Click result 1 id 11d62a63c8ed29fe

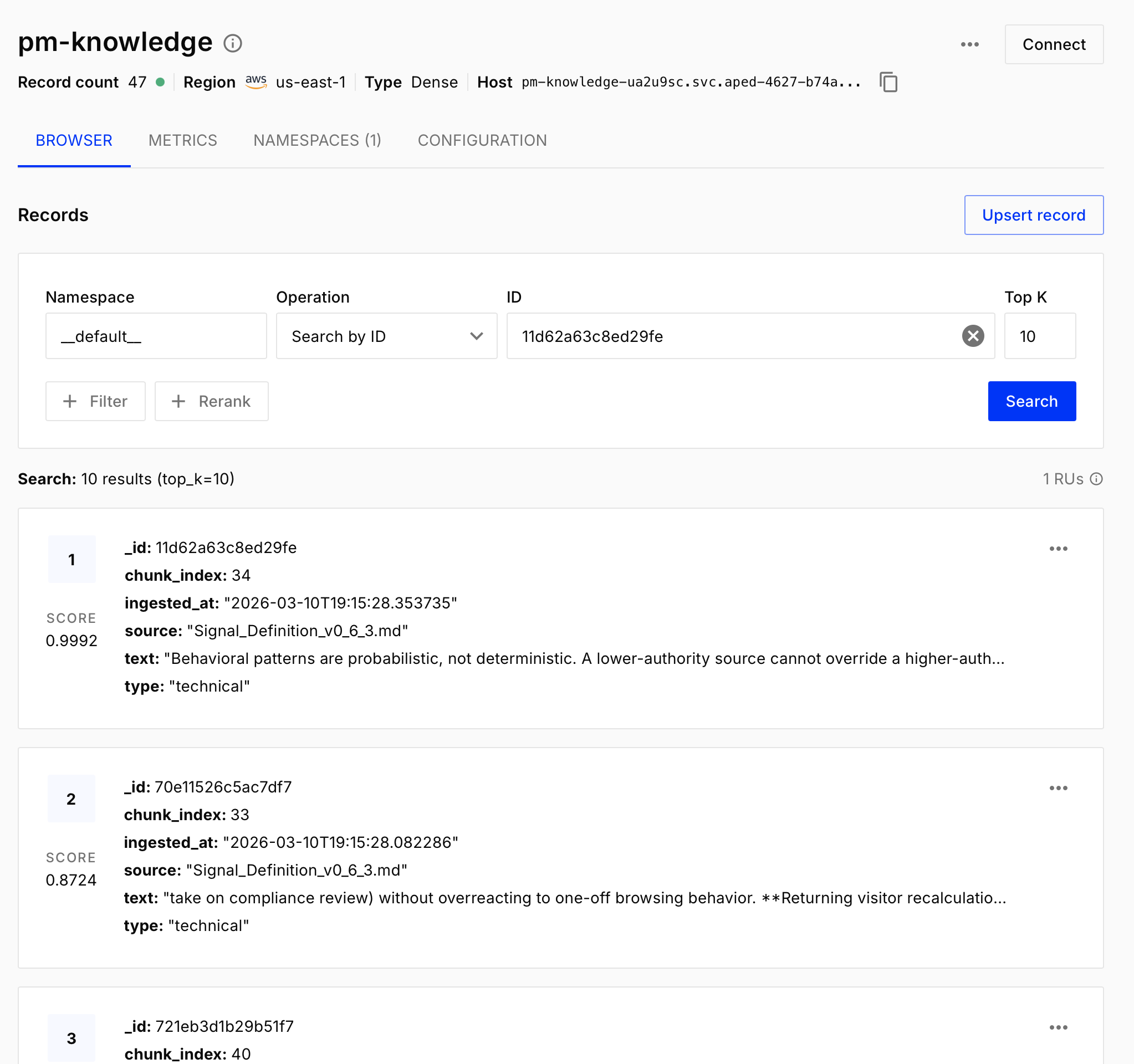pyautogui.click(x=226, y=548)
